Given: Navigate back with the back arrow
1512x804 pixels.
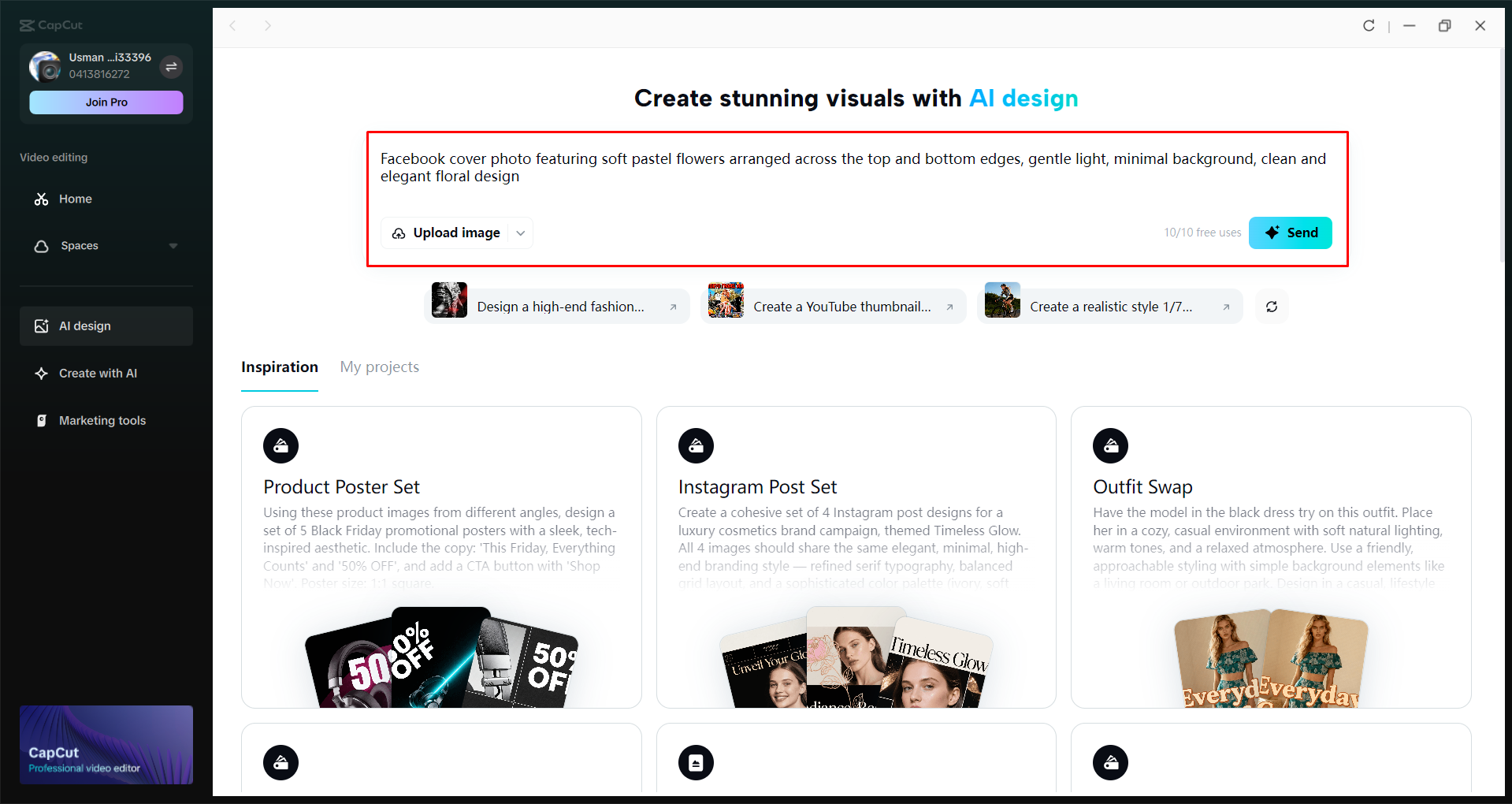Looking at the screenshot, I should (x=233, y=26).
